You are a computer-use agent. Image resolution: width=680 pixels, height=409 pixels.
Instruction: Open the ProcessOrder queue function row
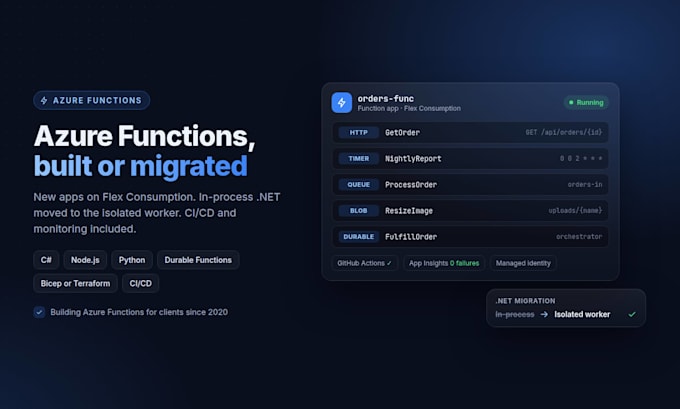tap(470, 184)
